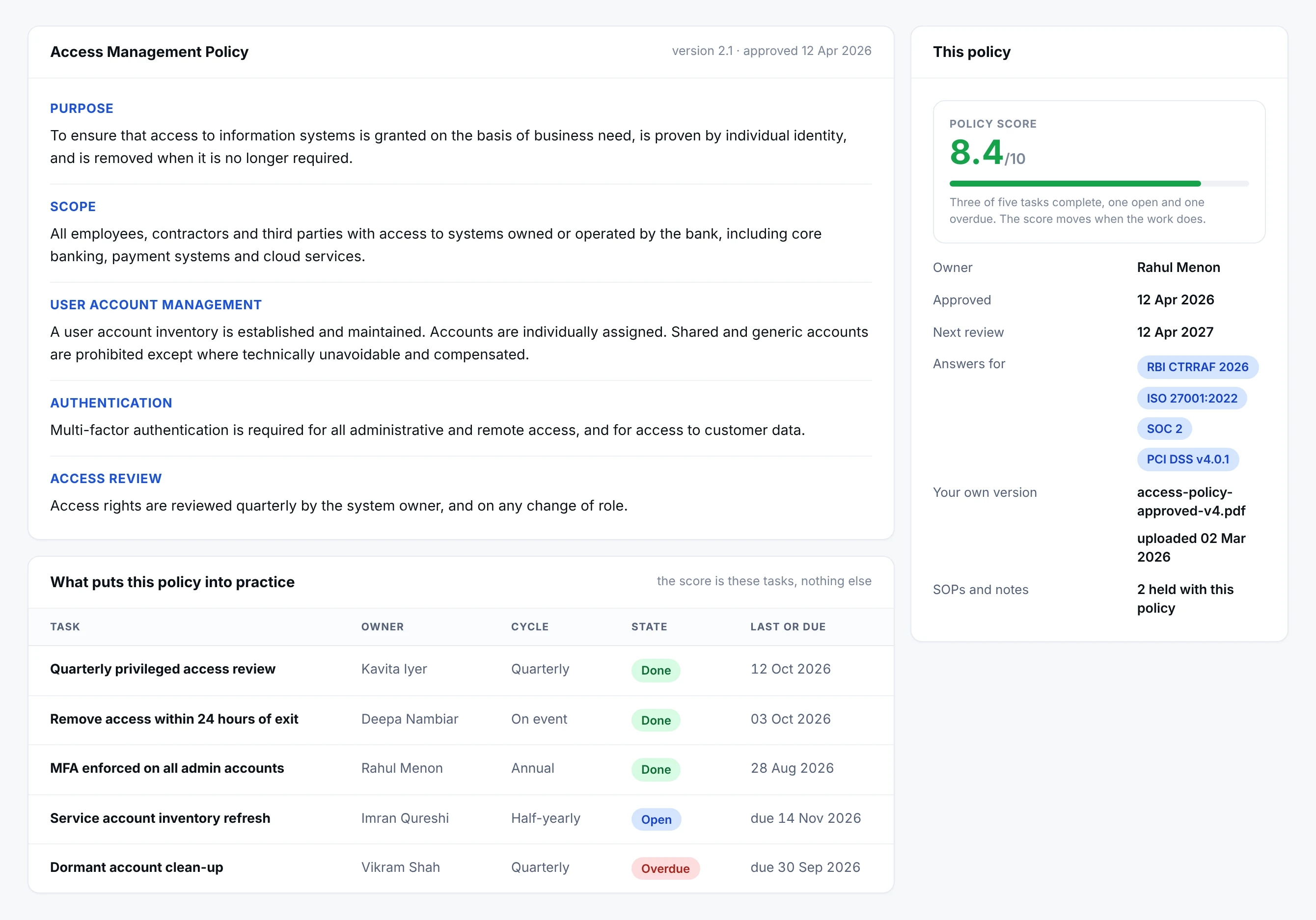
Task: Select owner Rahul Menon in MFA task row
Action: pos(402,768)
